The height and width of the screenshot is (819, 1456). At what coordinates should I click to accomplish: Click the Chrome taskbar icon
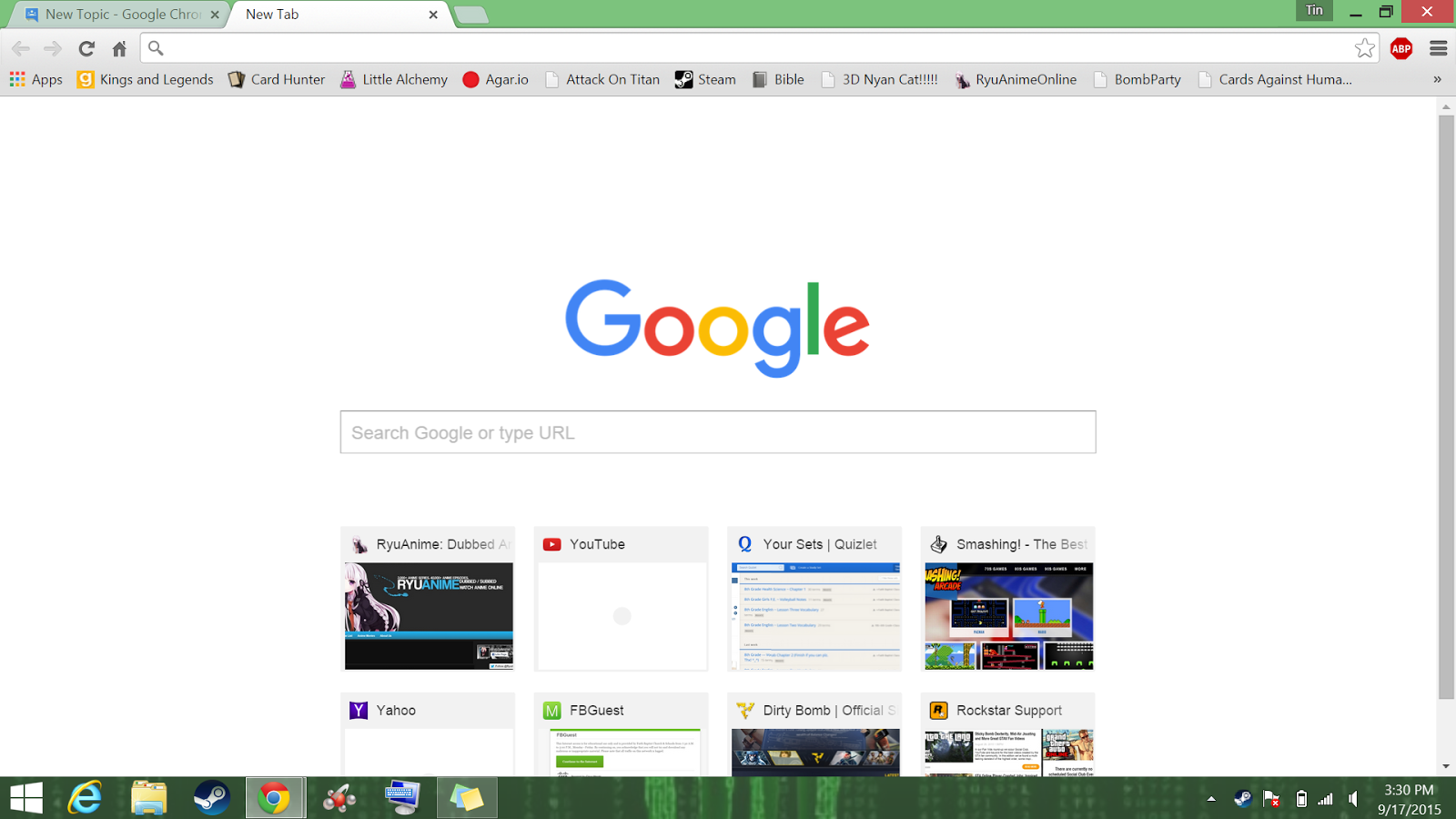click(x=275, y=798)
